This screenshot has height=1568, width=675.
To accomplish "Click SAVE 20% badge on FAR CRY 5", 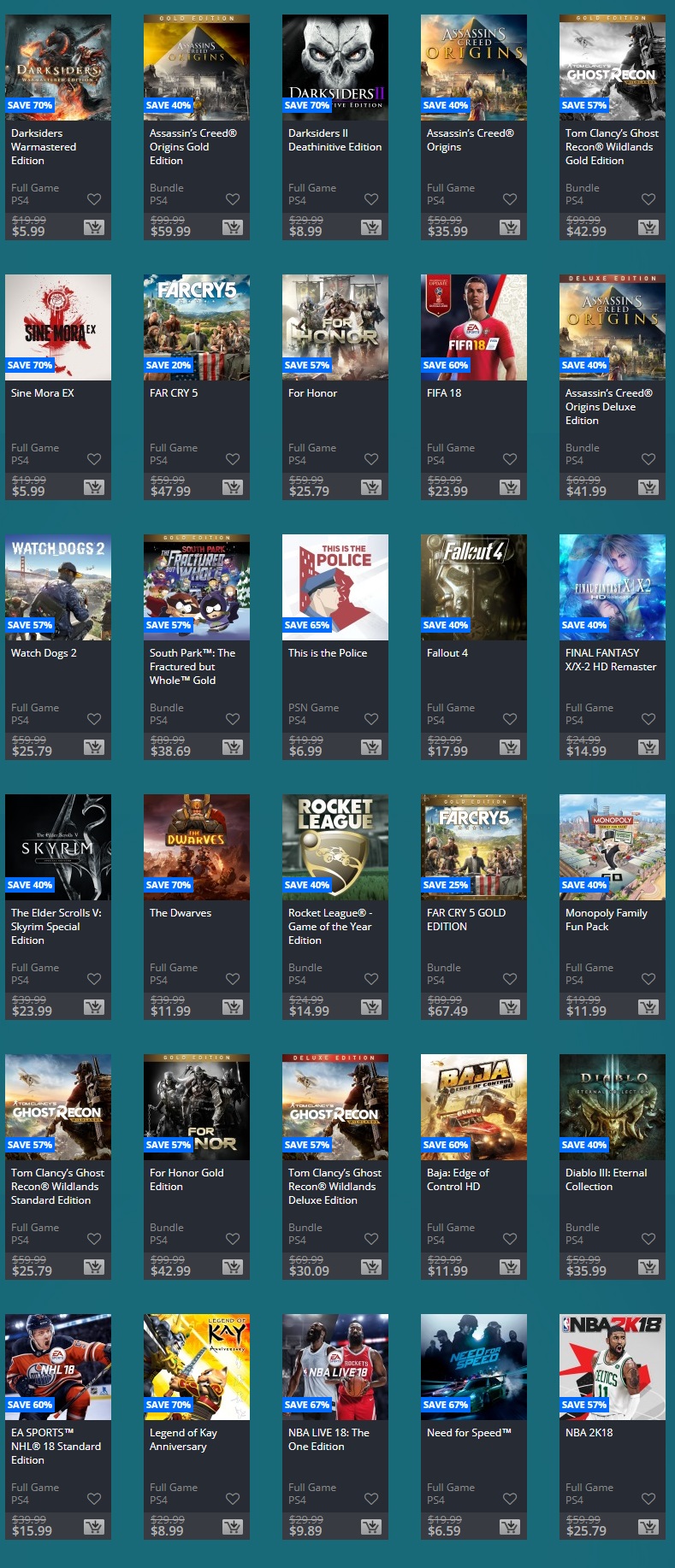I will [x=169, y=365].
